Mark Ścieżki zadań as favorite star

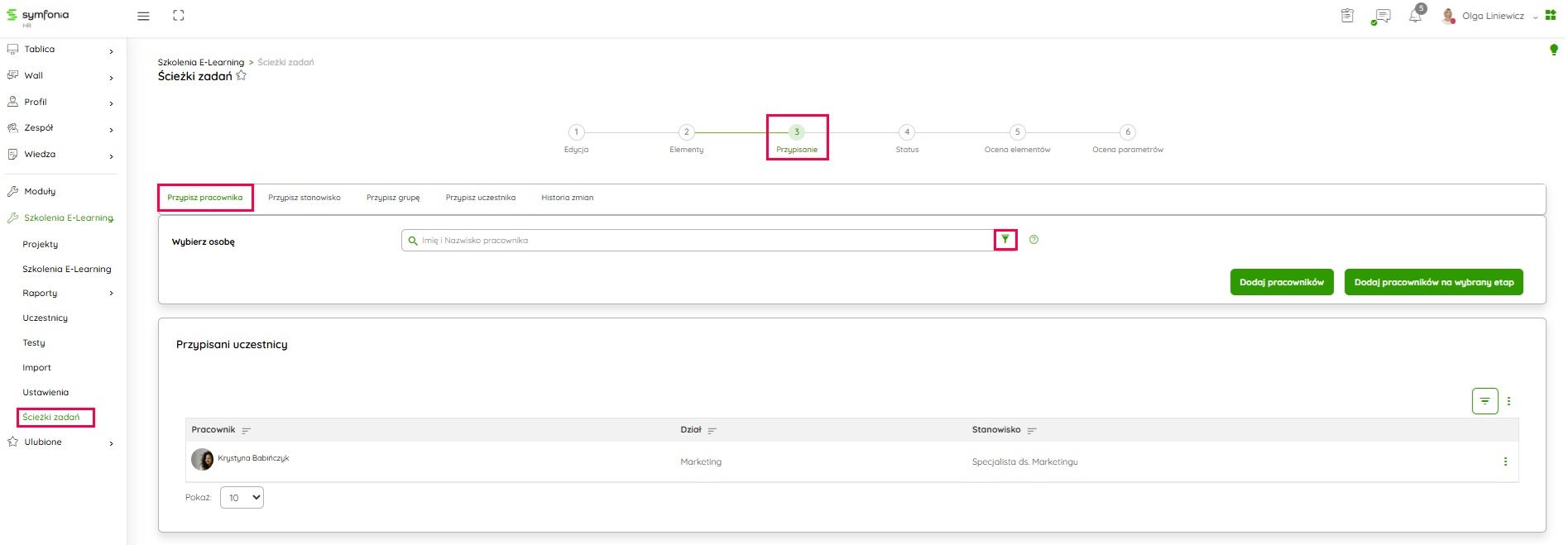click(242, 76)
